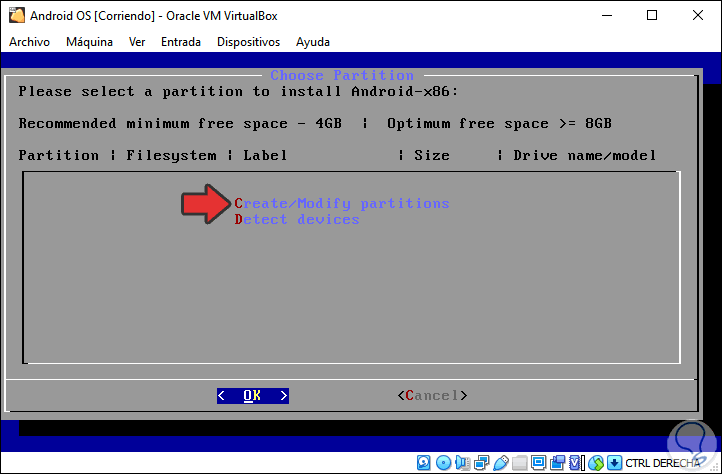Click the optical disc status icon
722x474 pixels.
443,462
